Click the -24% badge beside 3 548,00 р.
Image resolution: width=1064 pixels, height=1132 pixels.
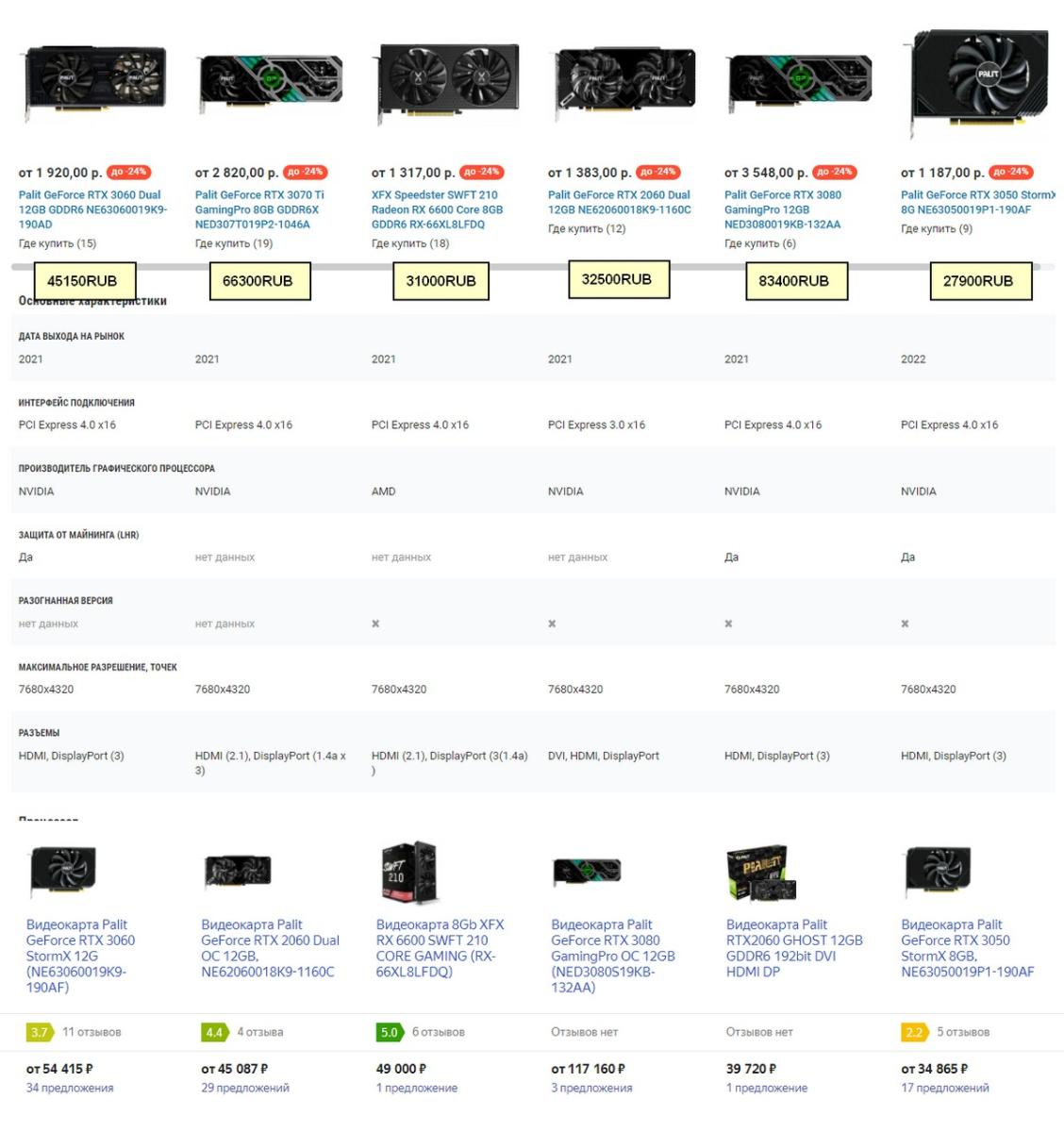tap(834, 172)
